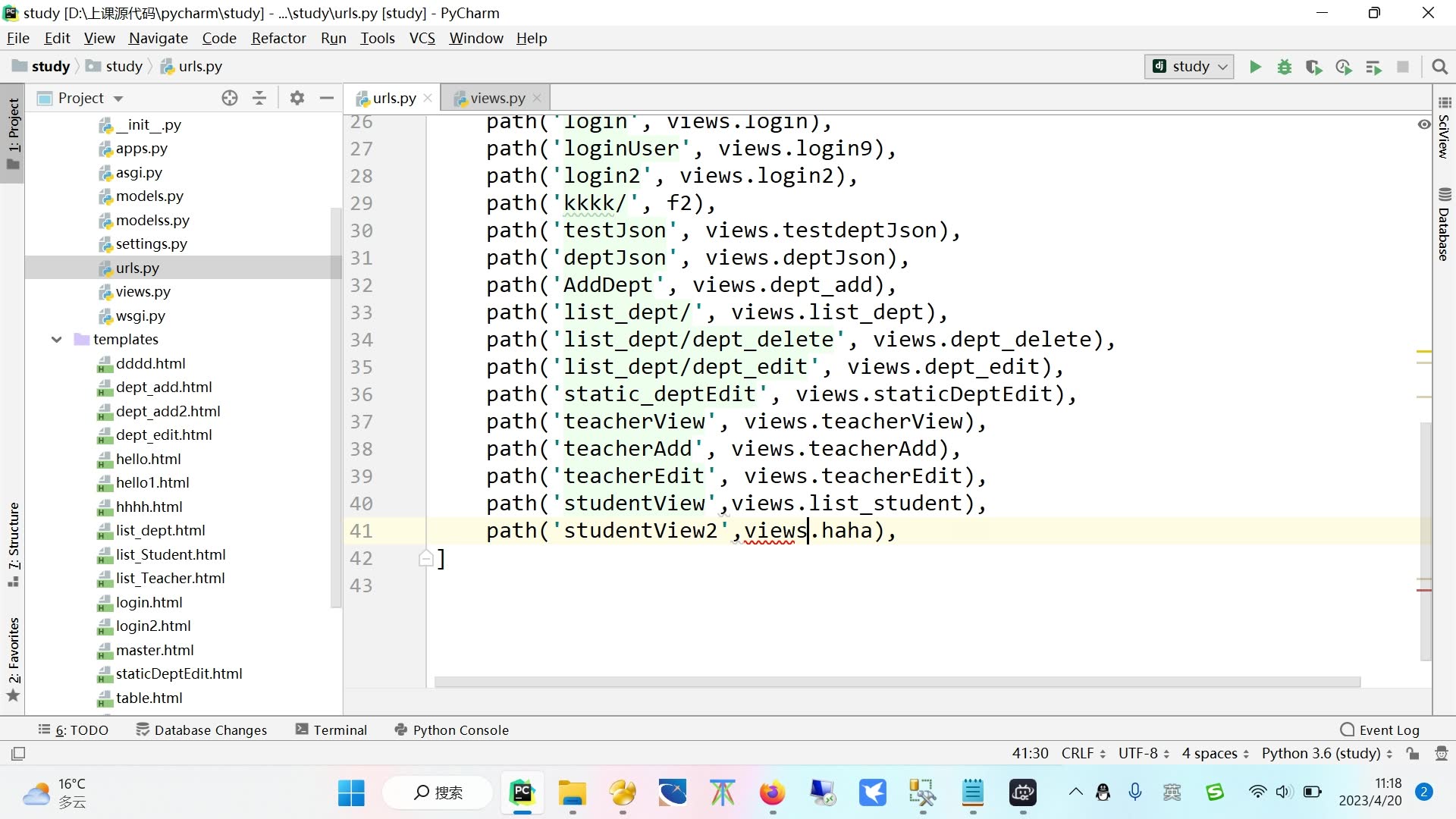Image resolution: width=1456 pixels, height=819 pixels.
Task: Collapse the templates folder in the tree
Action: coord(57,339)
